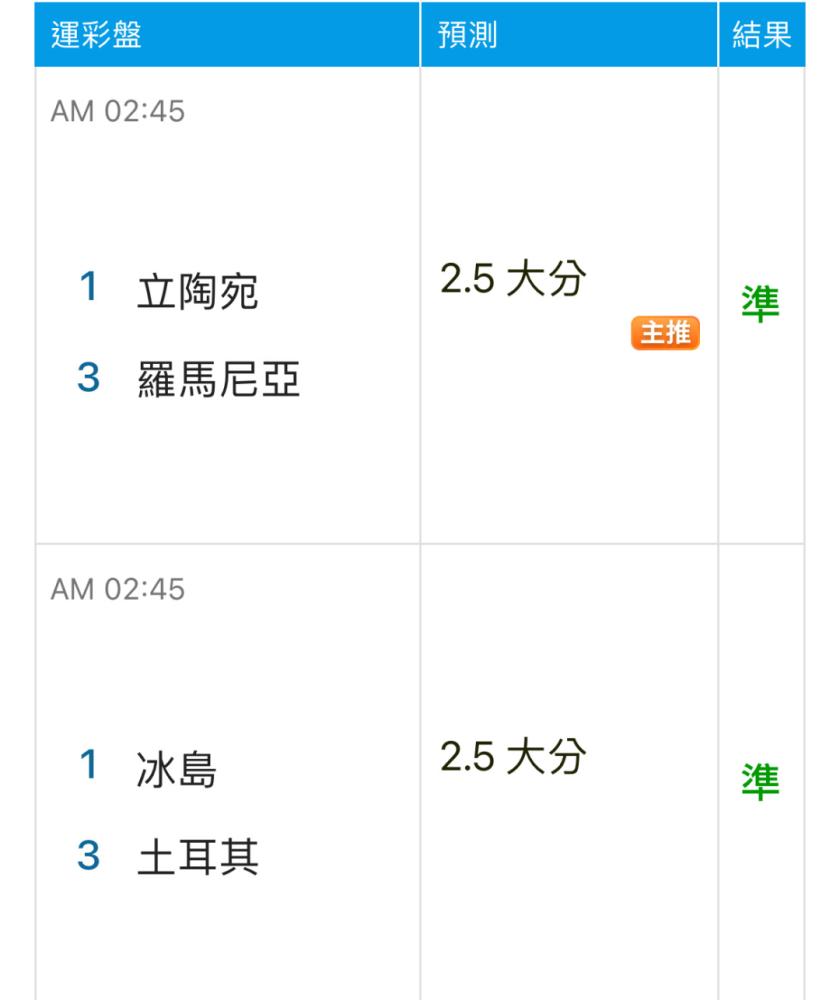The image size is (840, 1000).
Task: Open the 羅馬尼亞 team name
Action: (218, 379)
